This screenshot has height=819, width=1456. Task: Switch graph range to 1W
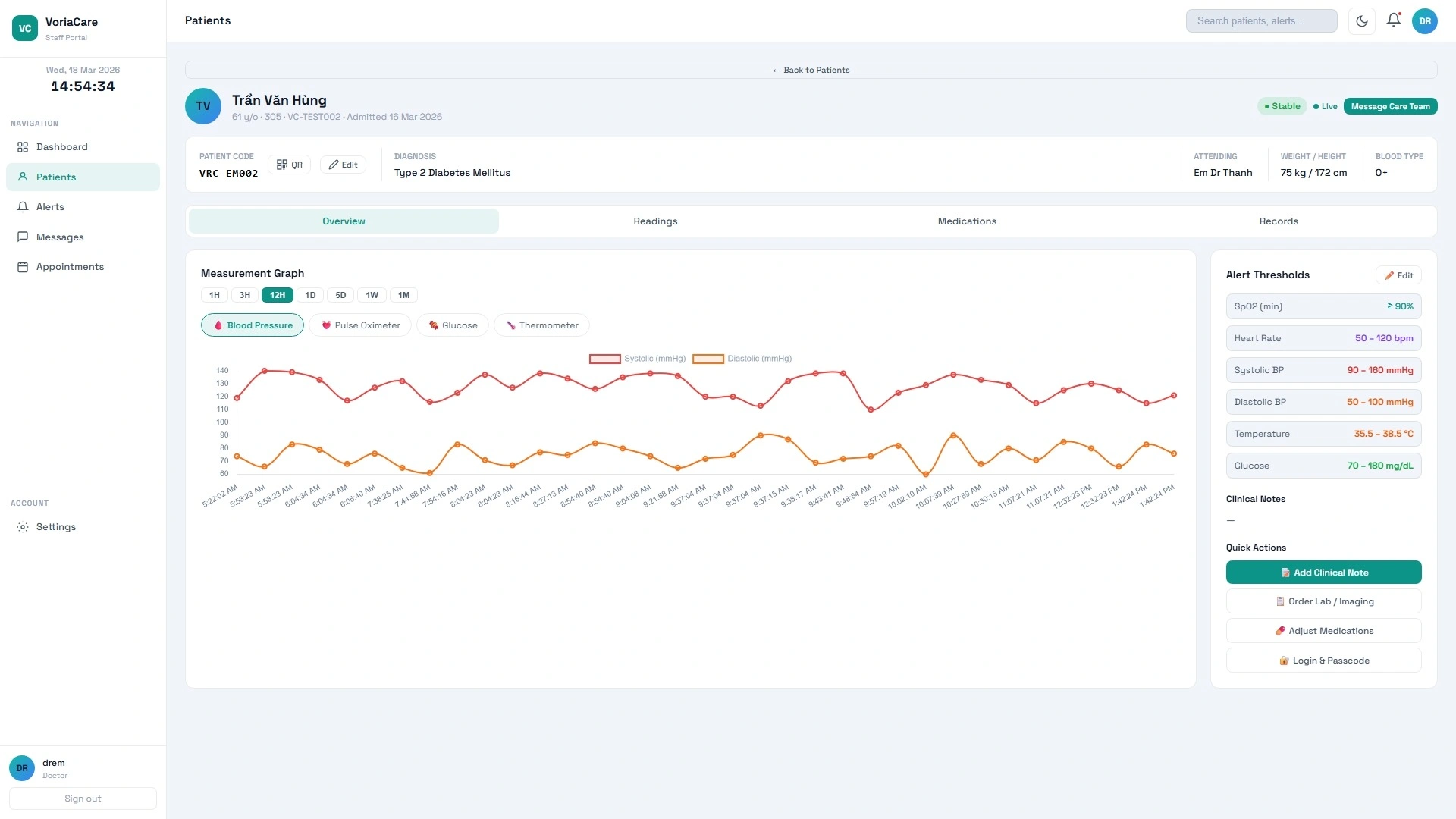pos(372,295)
